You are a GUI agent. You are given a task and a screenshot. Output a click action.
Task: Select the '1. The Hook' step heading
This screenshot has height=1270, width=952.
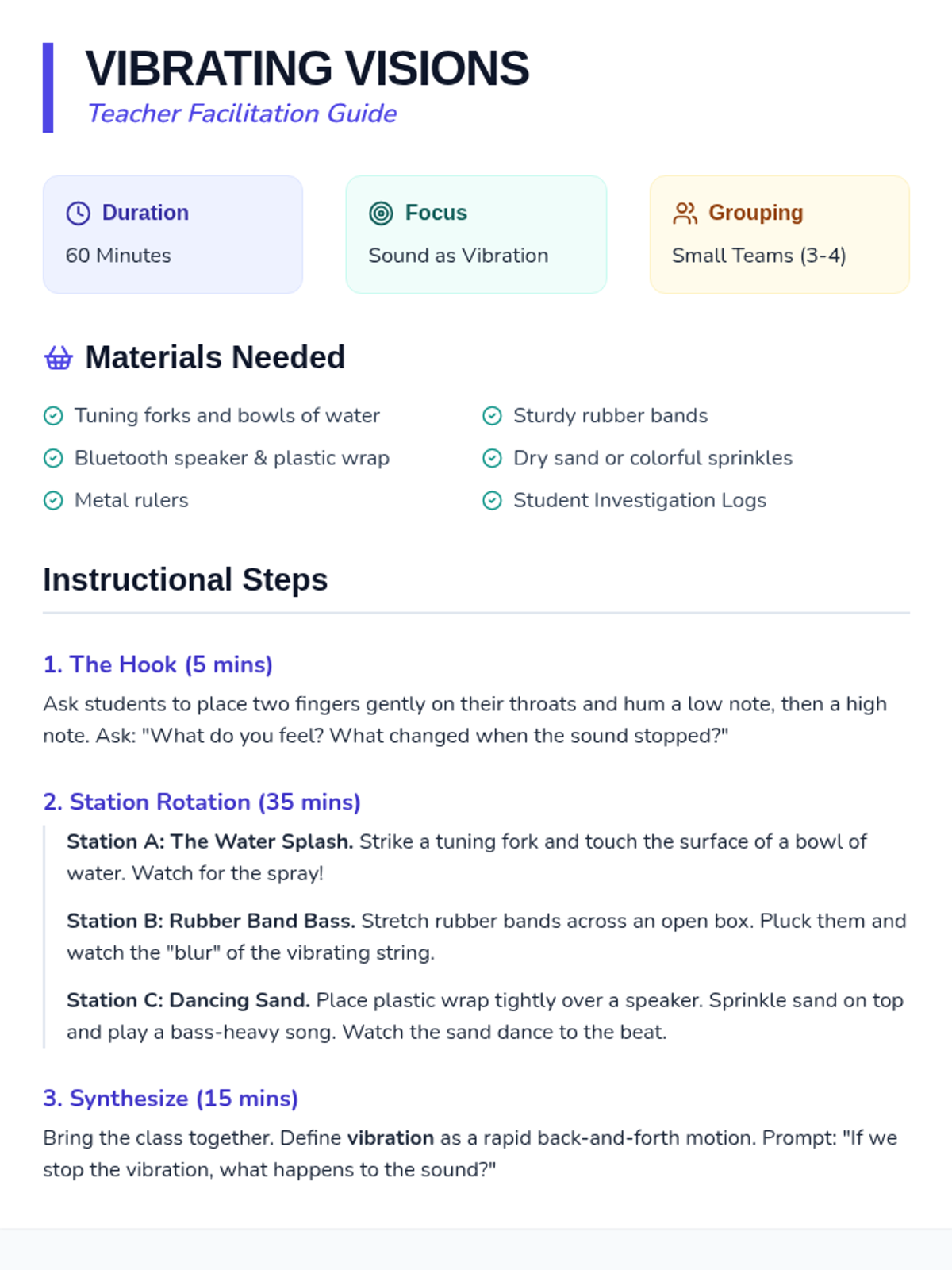158,664
